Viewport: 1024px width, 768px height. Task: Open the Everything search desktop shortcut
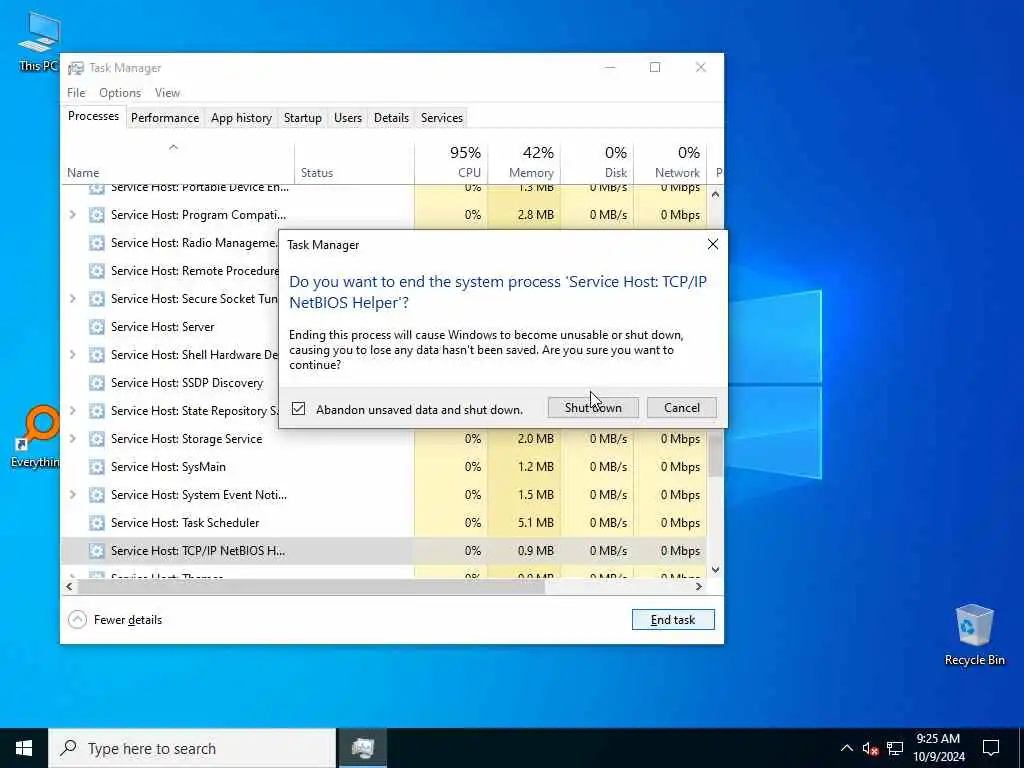click(x=37, y=436)
